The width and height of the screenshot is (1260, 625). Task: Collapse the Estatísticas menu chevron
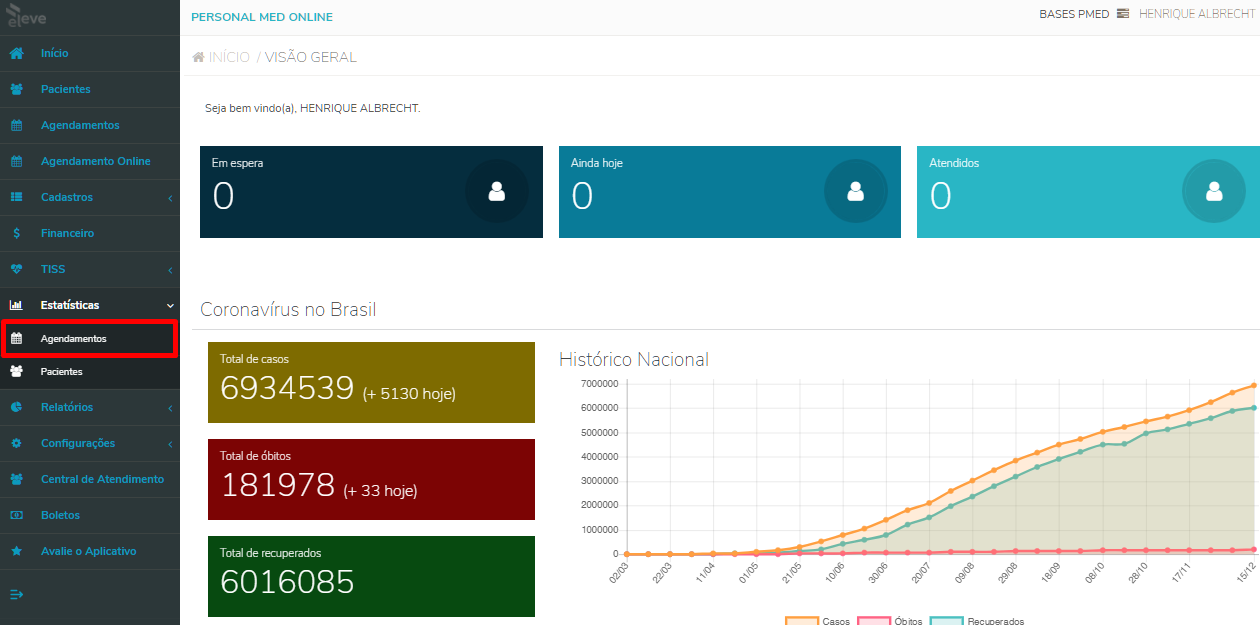pos(170,305)
